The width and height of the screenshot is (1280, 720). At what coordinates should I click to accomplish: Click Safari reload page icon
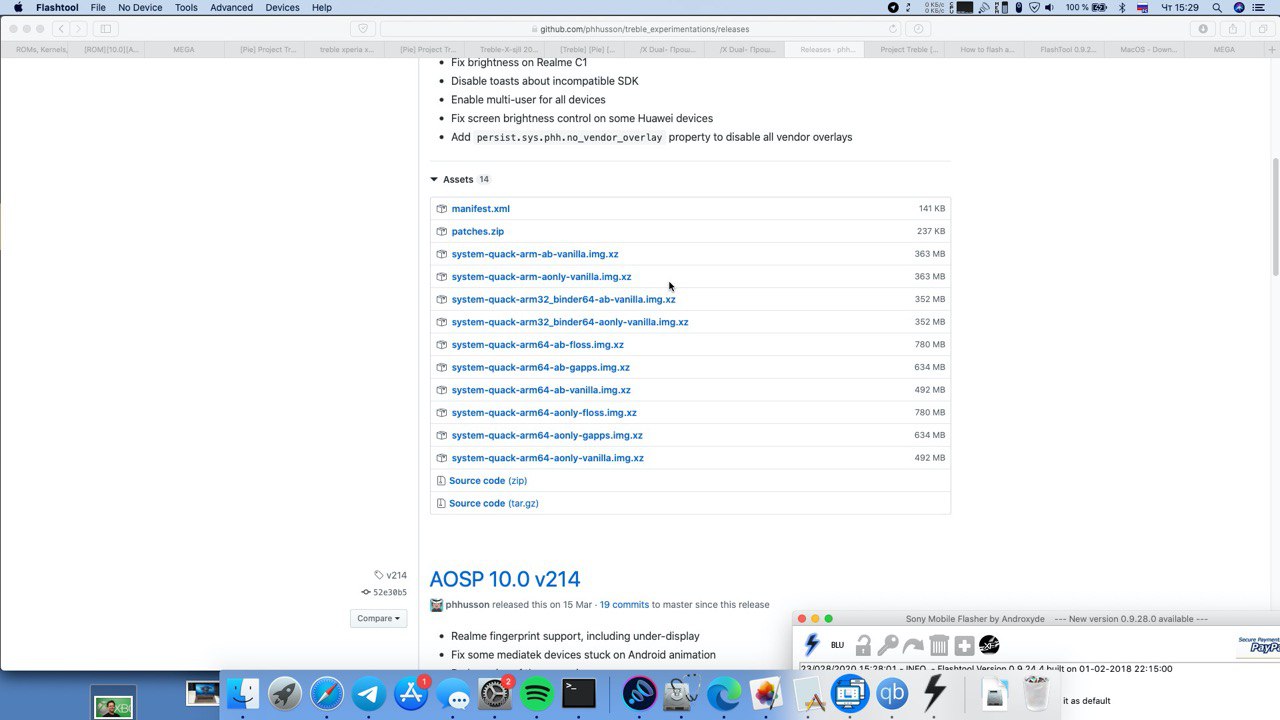point(893,29)
